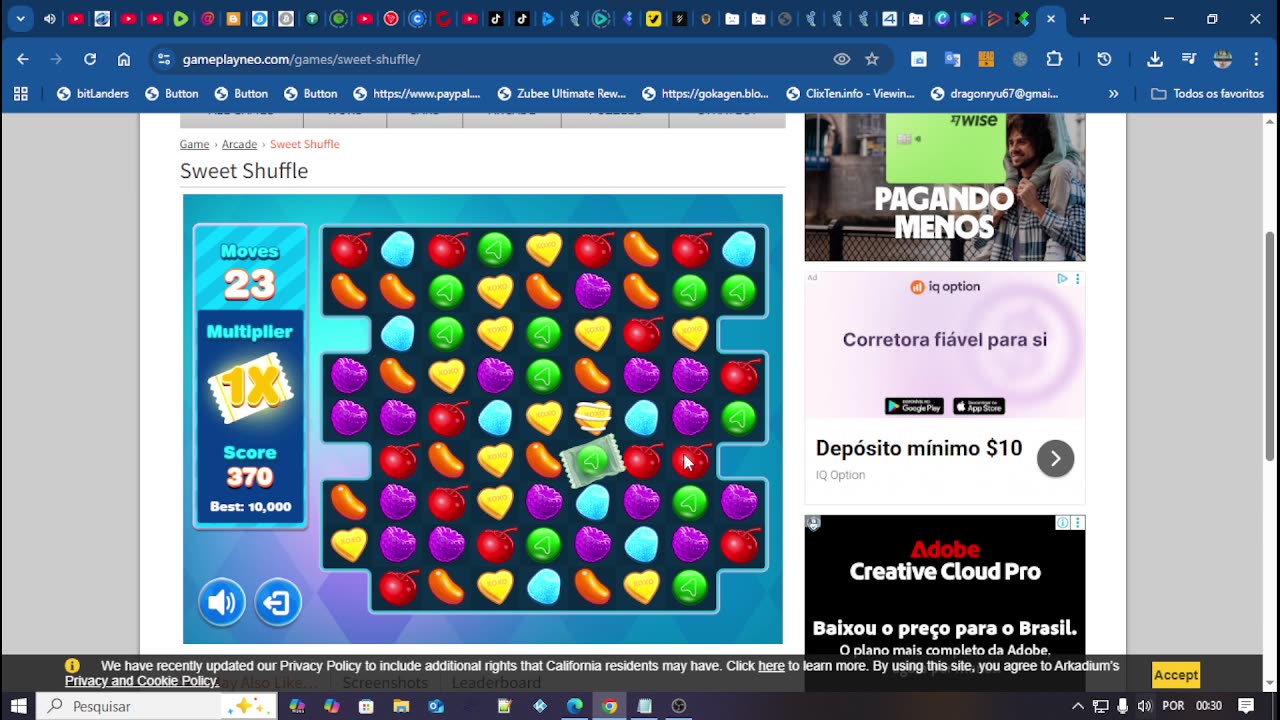The height and width of the screenshot is (720, 1280).
Task: Open the bitLanders bookmark
Action: point(93,93)
